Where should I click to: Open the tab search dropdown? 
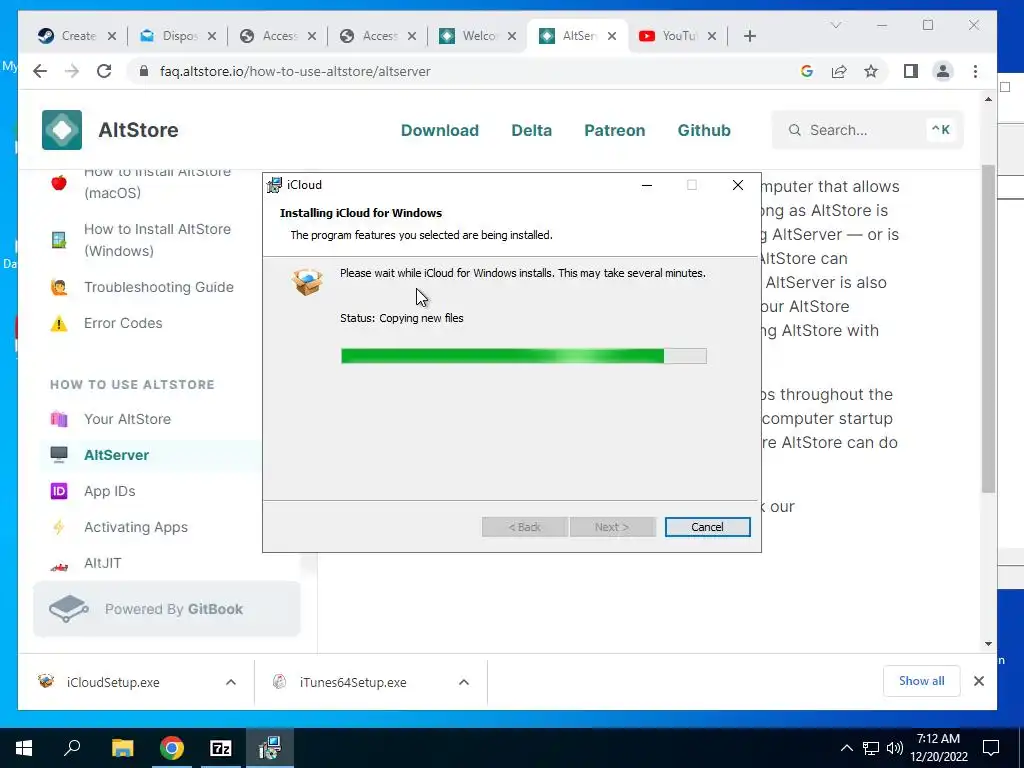coord(836,25)
